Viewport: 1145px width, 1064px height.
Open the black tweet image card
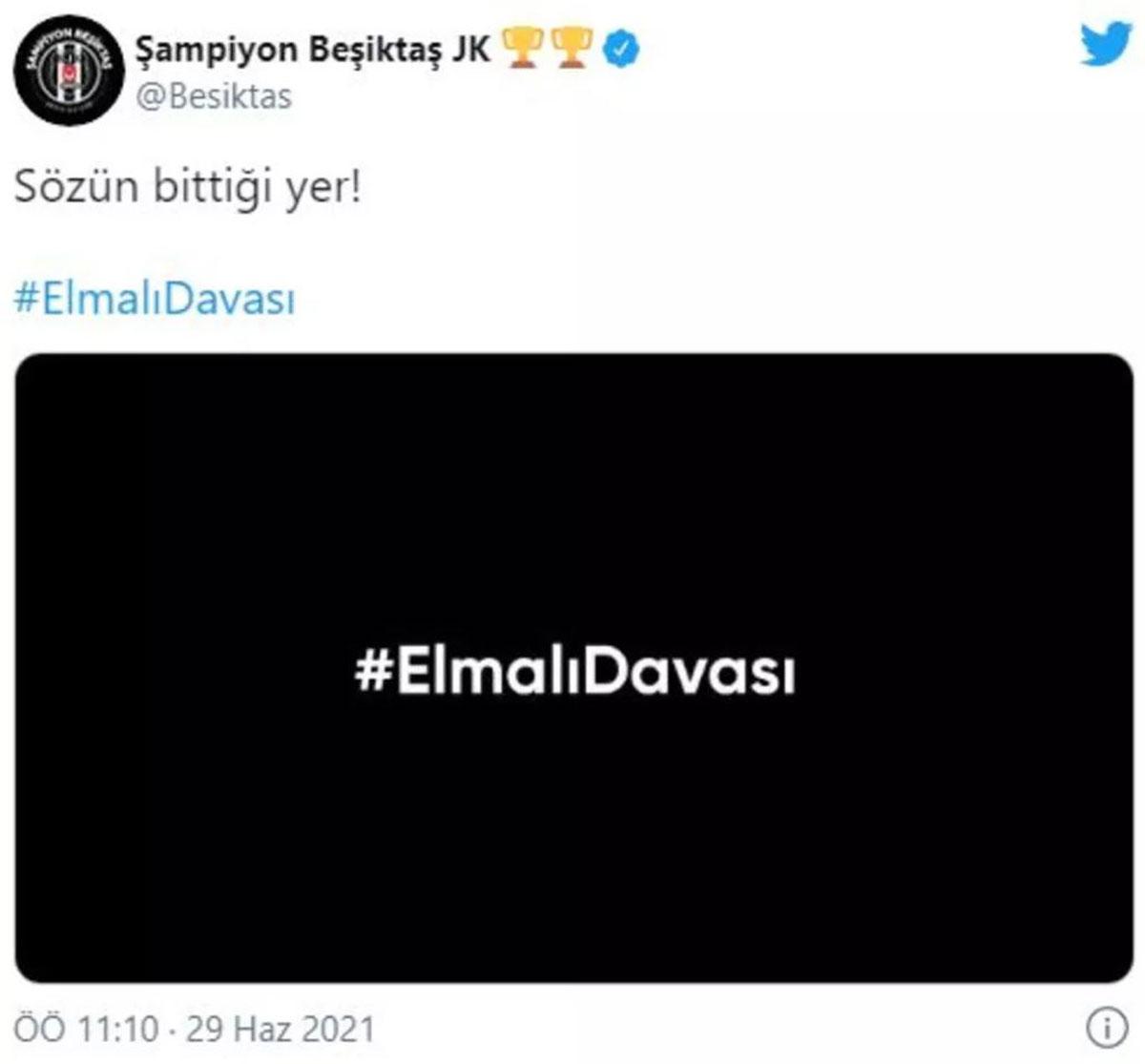point(573,668)
